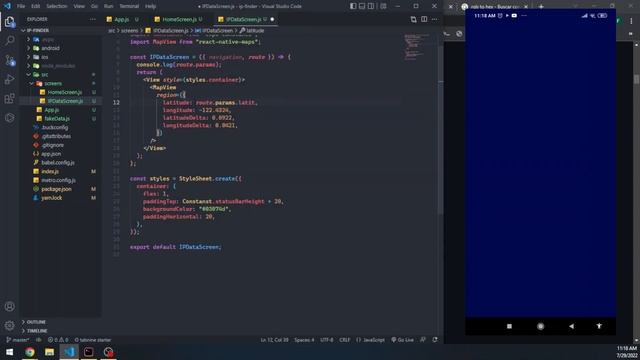Click Ln 12 Col position indicator

click(x=274, y=340)
